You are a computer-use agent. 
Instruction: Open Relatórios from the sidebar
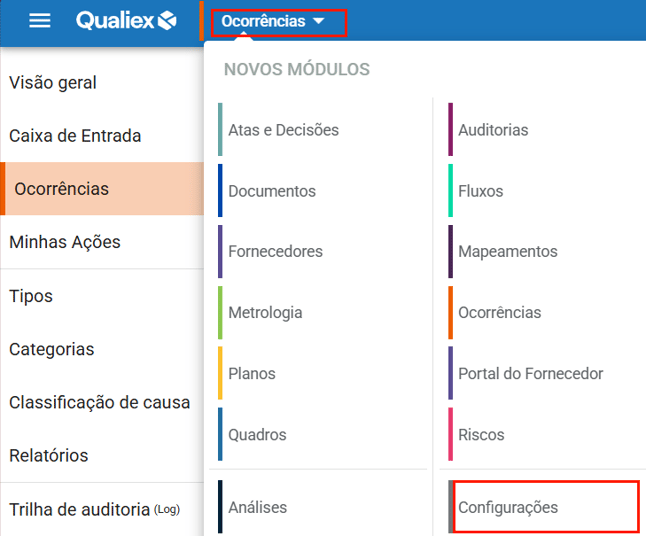pos(49,455)
